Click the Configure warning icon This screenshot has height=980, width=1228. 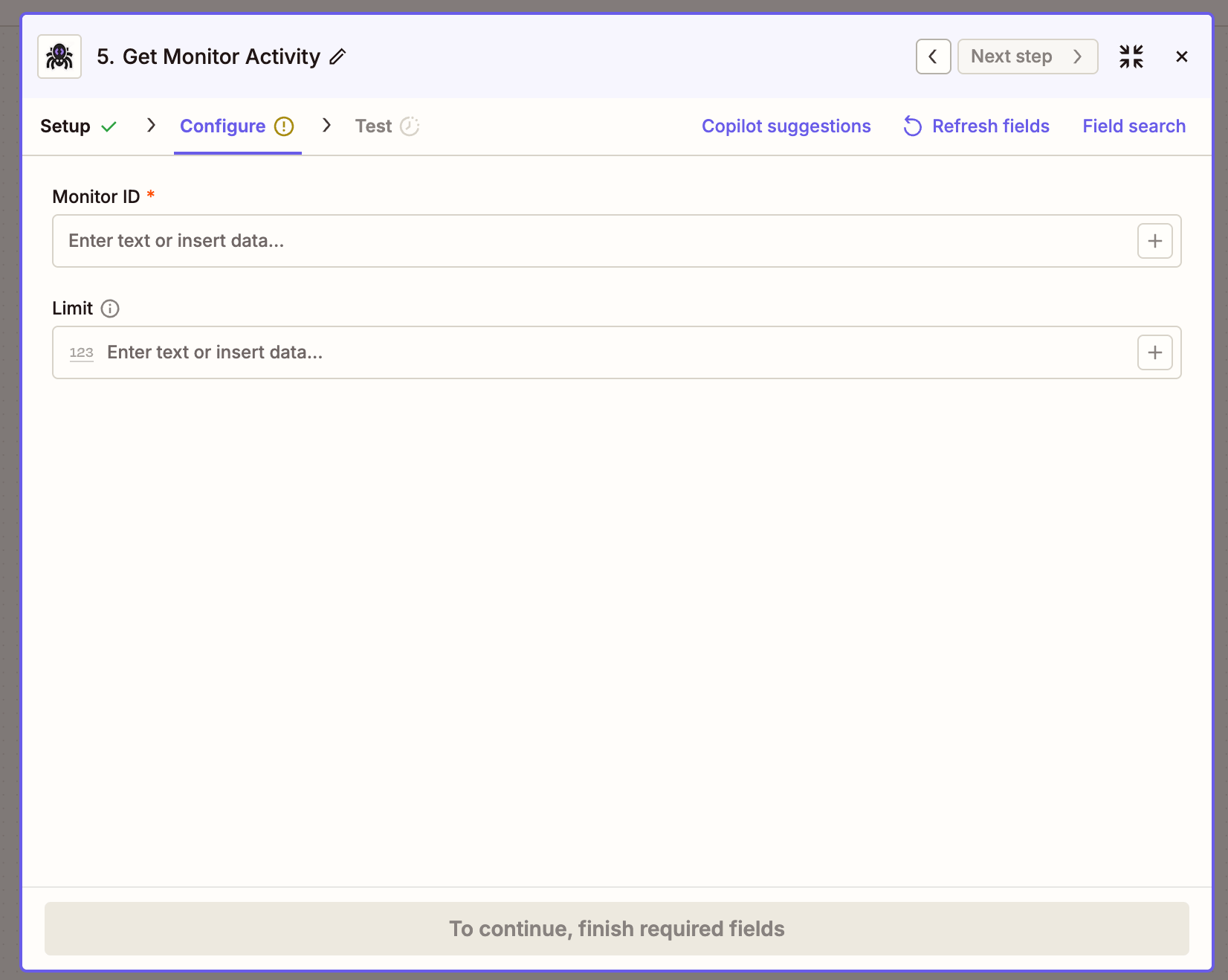(x=284, y=126)
